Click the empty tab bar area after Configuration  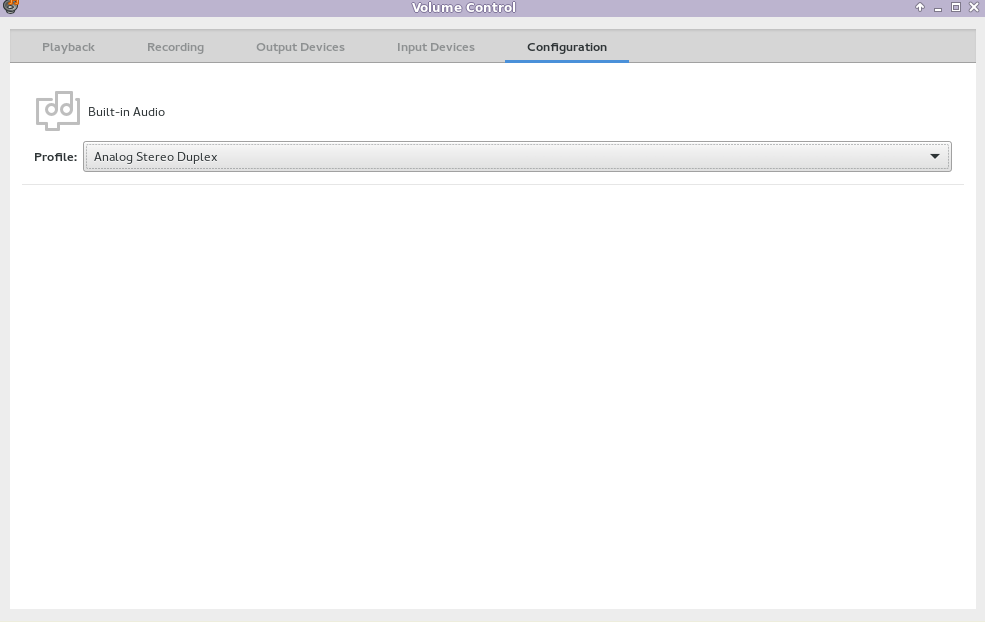(800, 47)
